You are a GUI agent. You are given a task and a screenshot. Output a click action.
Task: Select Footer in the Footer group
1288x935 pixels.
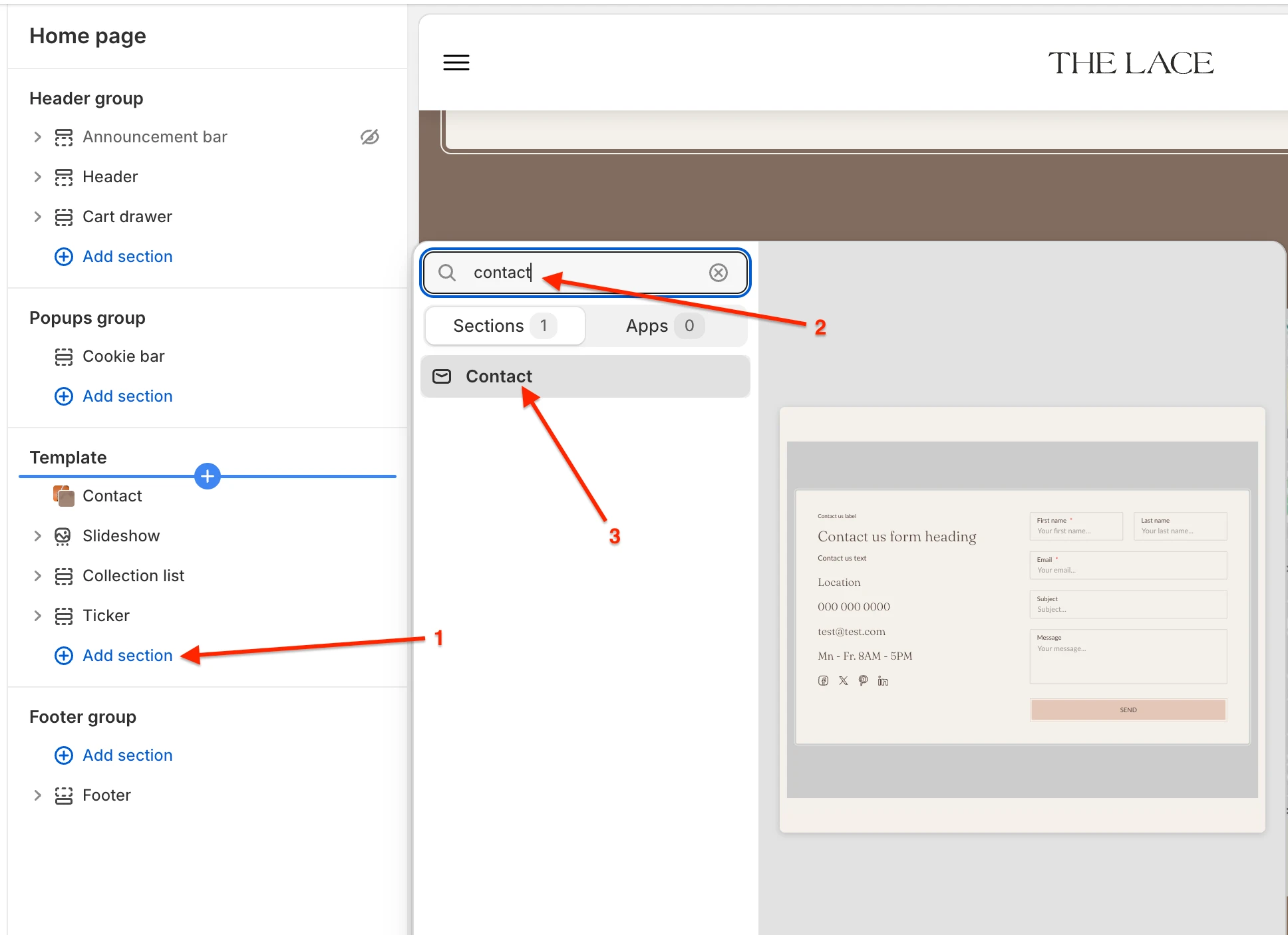point(106,795)
